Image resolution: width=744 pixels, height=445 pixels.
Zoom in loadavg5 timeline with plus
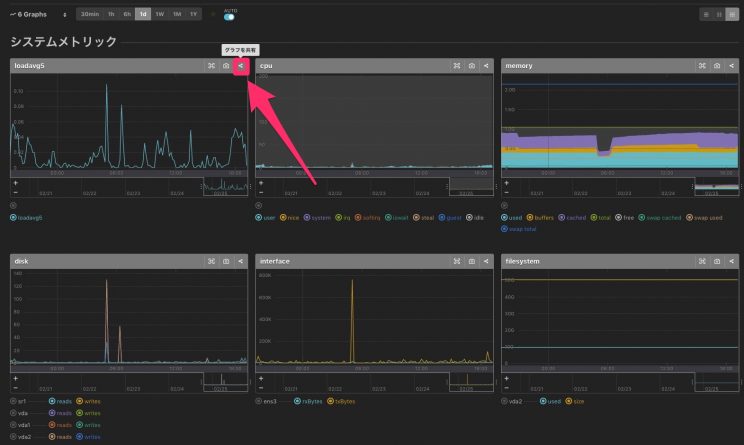15,183
